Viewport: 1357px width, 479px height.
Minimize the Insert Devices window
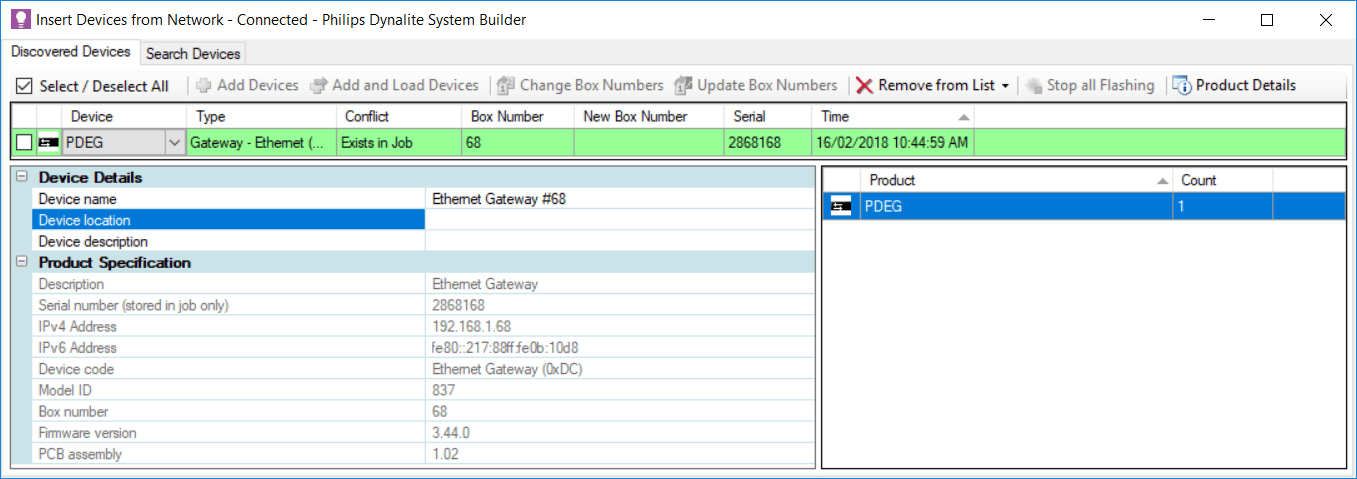pyautogui.click(x=1209, y=20)
